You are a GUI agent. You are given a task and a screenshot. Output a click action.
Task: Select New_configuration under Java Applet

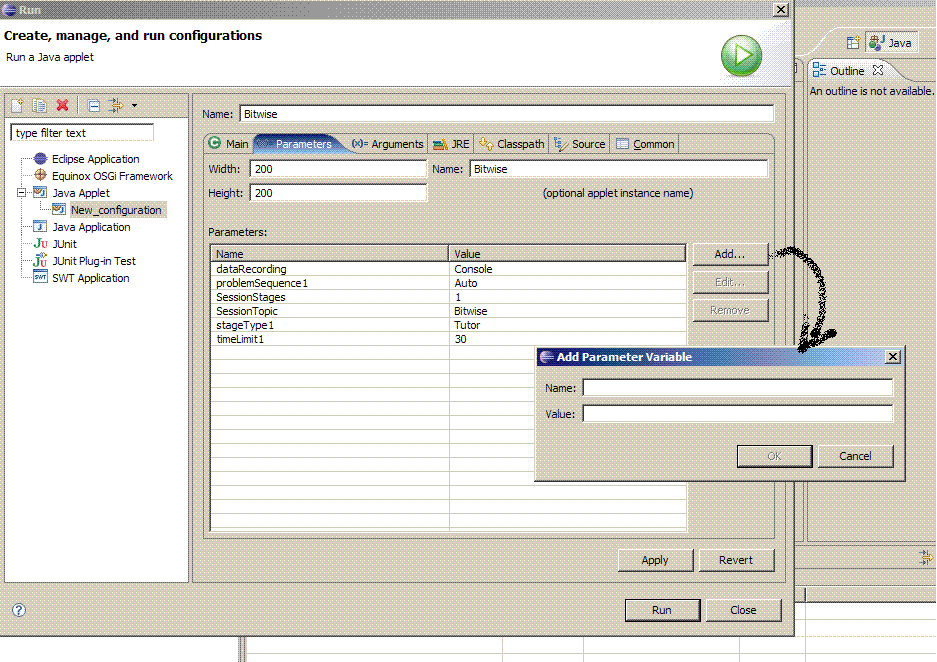pos(116,210)
